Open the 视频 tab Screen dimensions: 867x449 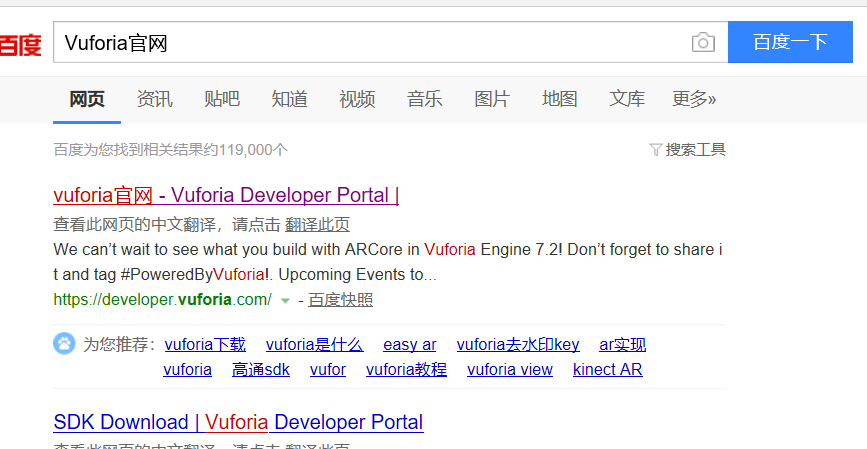pos(357,99)
